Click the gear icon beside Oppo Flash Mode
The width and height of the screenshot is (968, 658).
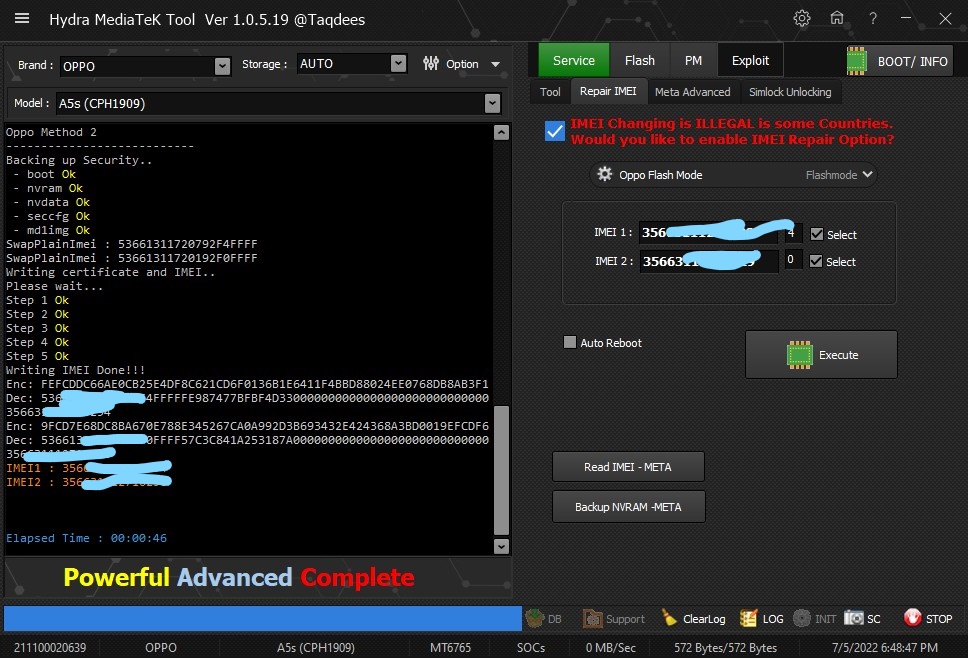pyautogui.click(x=604, y=174)
